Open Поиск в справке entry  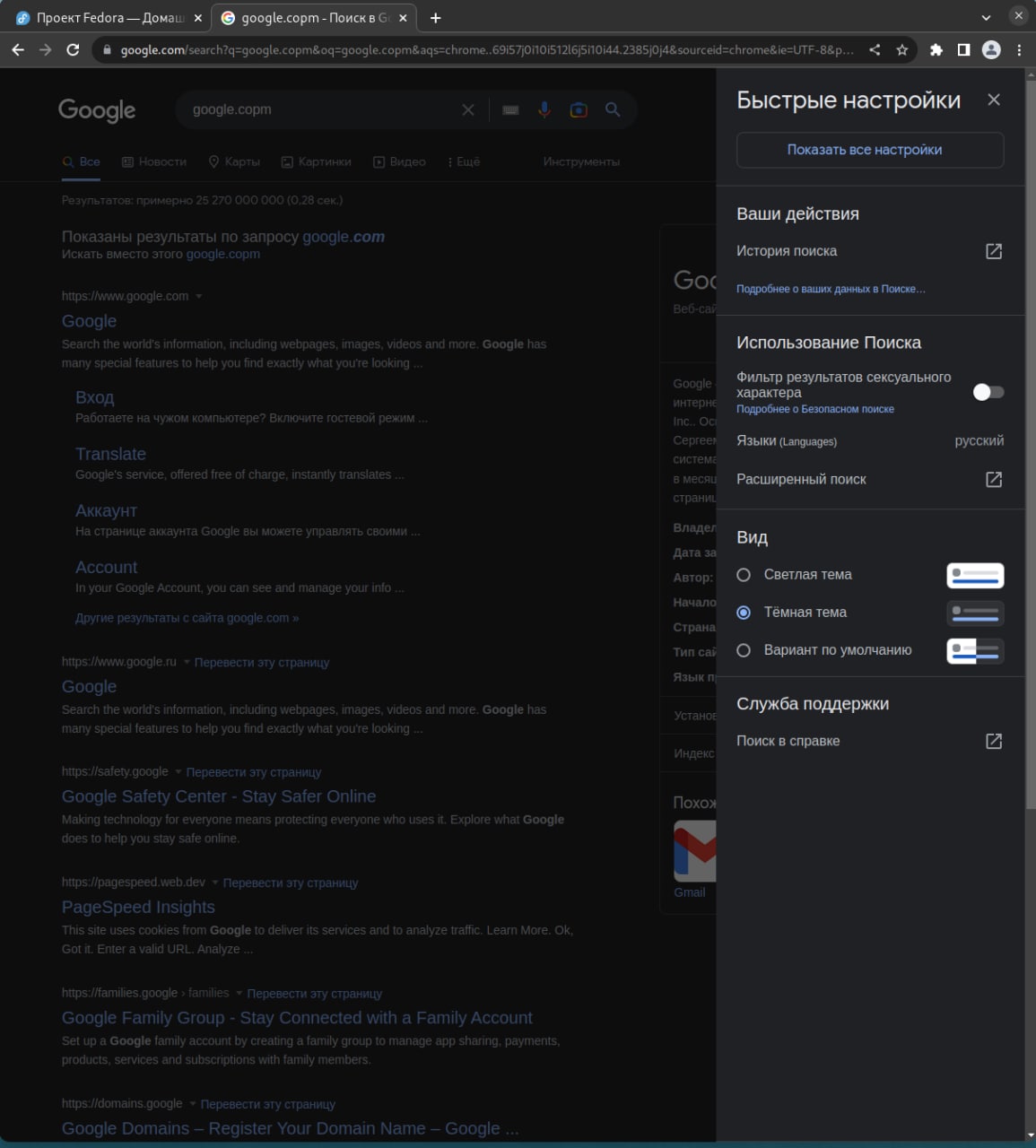(788, 741)
